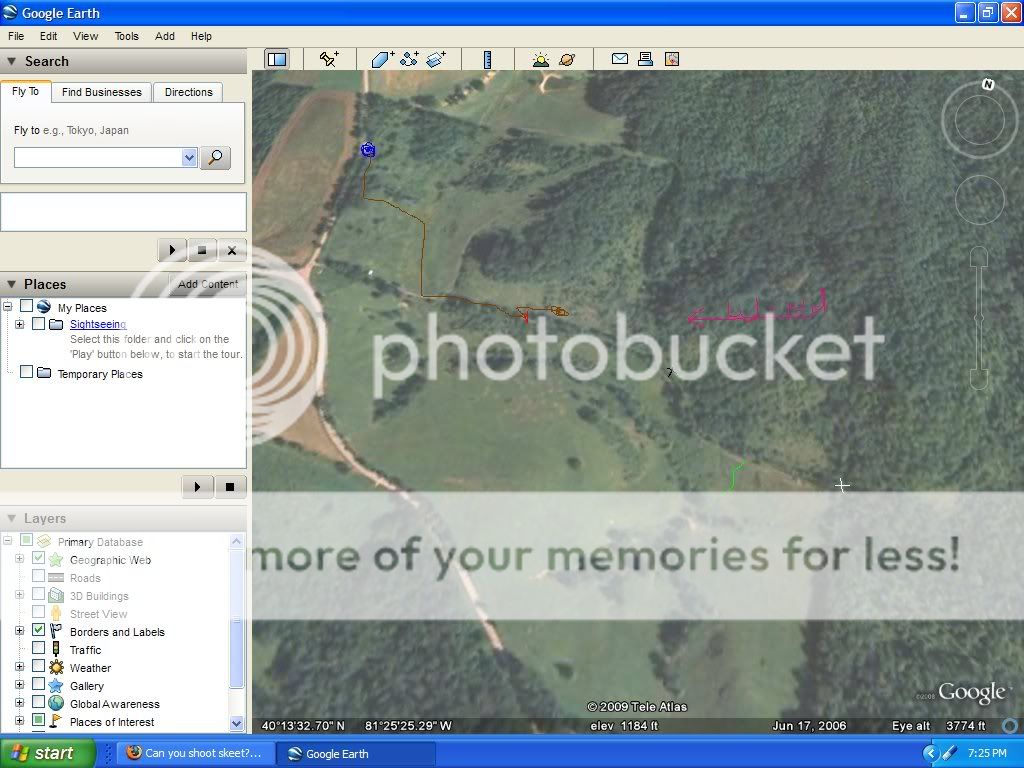The image size is (1024, 768).
Task: Open the Edit menu
Action: [x=48, y=37]
